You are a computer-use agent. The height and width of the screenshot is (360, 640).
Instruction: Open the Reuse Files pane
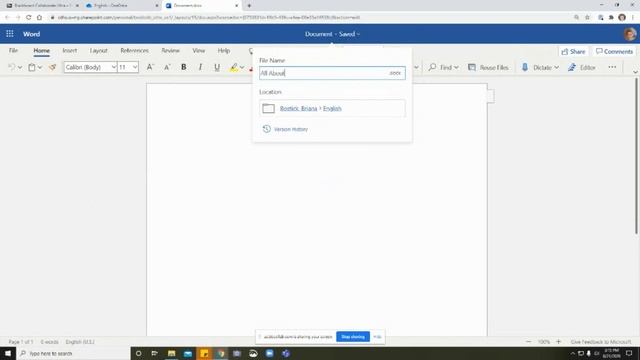488,67
